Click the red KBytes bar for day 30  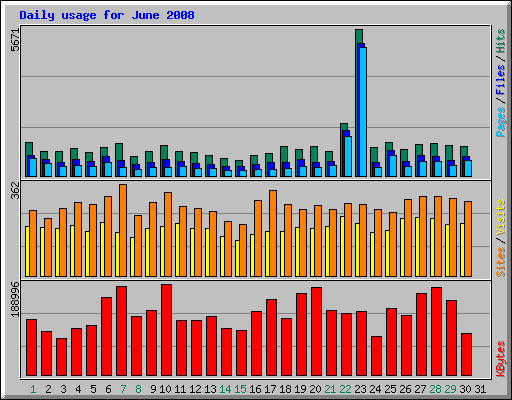coord(466,355)
